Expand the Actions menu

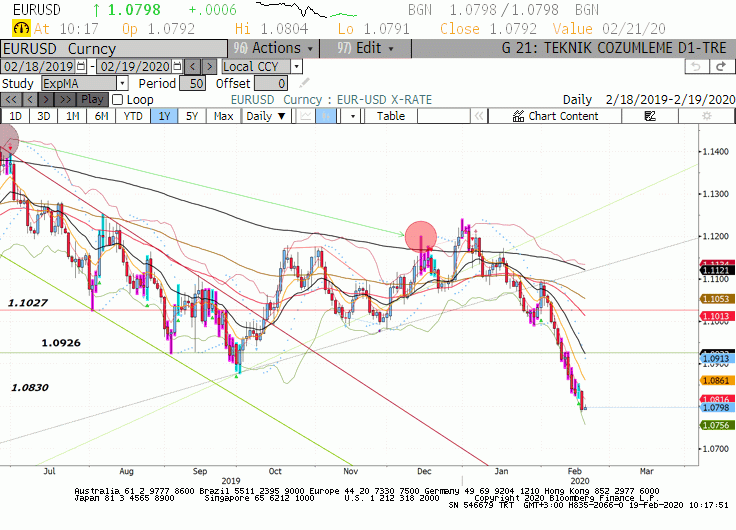[x=273, y=48]
